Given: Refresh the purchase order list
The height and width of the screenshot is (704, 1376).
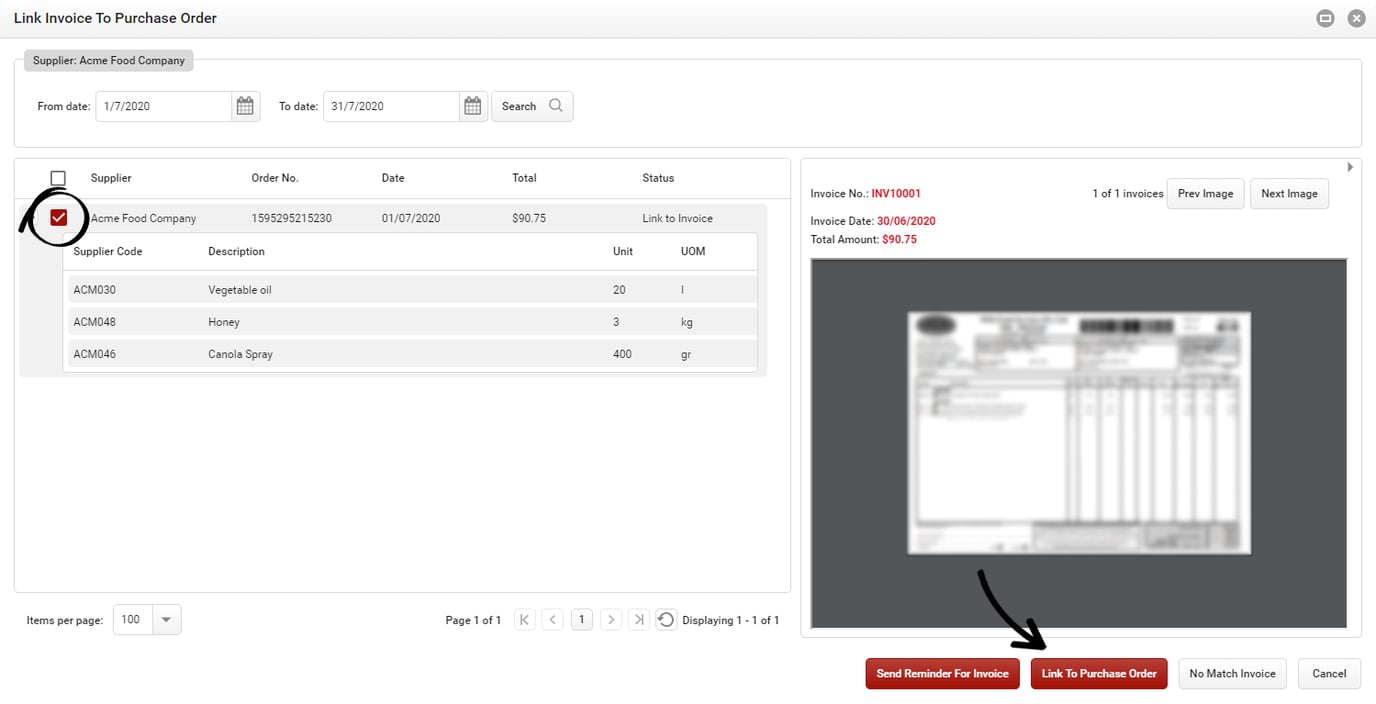Looking at the screenshot, I should (666, 620).
